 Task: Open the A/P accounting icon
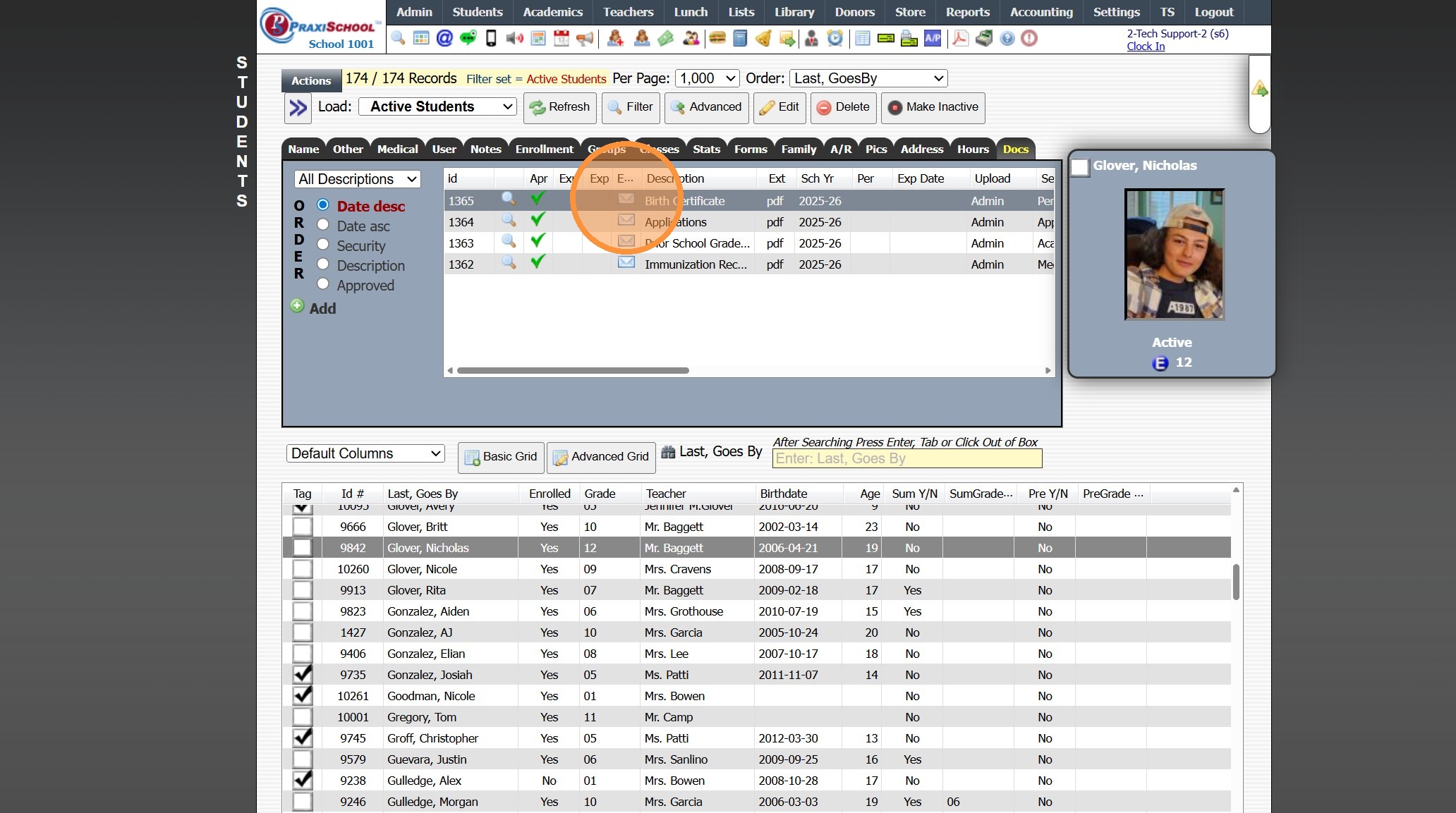[x=933, y=38]
